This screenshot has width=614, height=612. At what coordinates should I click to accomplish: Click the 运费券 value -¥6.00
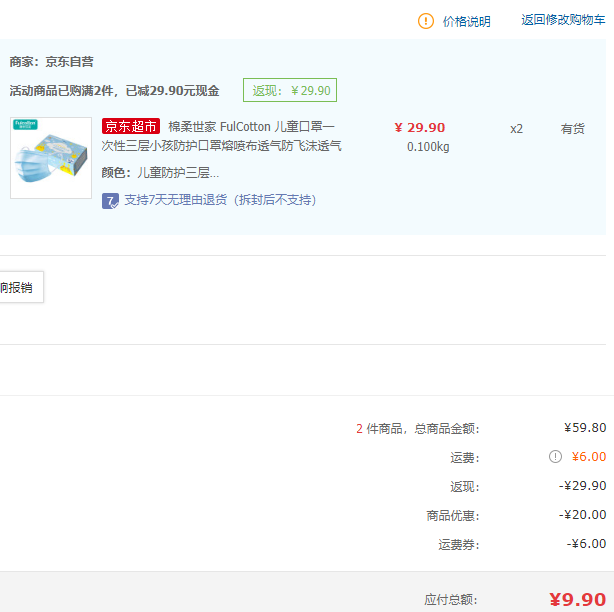tap(586, 543)
